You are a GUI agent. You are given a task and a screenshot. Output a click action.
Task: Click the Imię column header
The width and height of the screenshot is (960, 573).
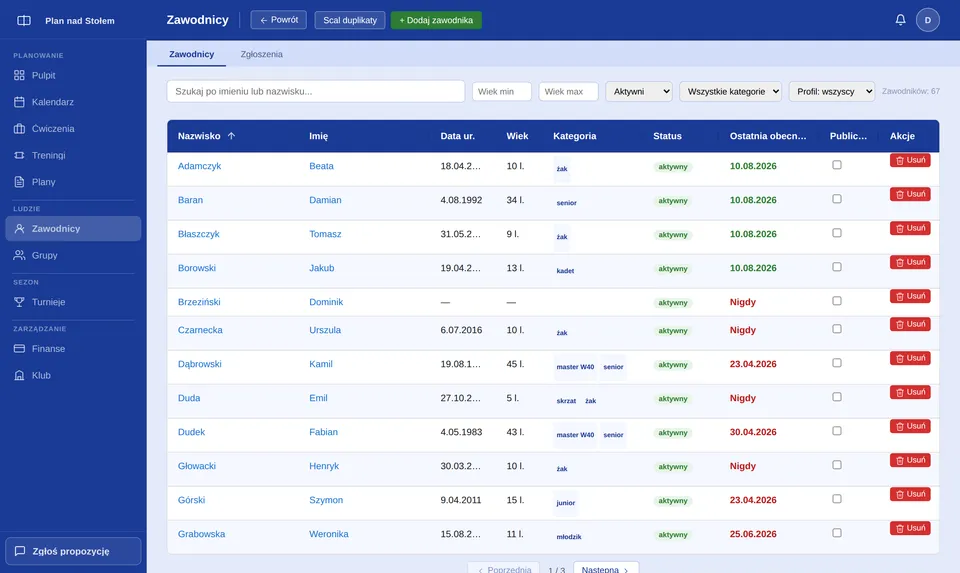318,136
